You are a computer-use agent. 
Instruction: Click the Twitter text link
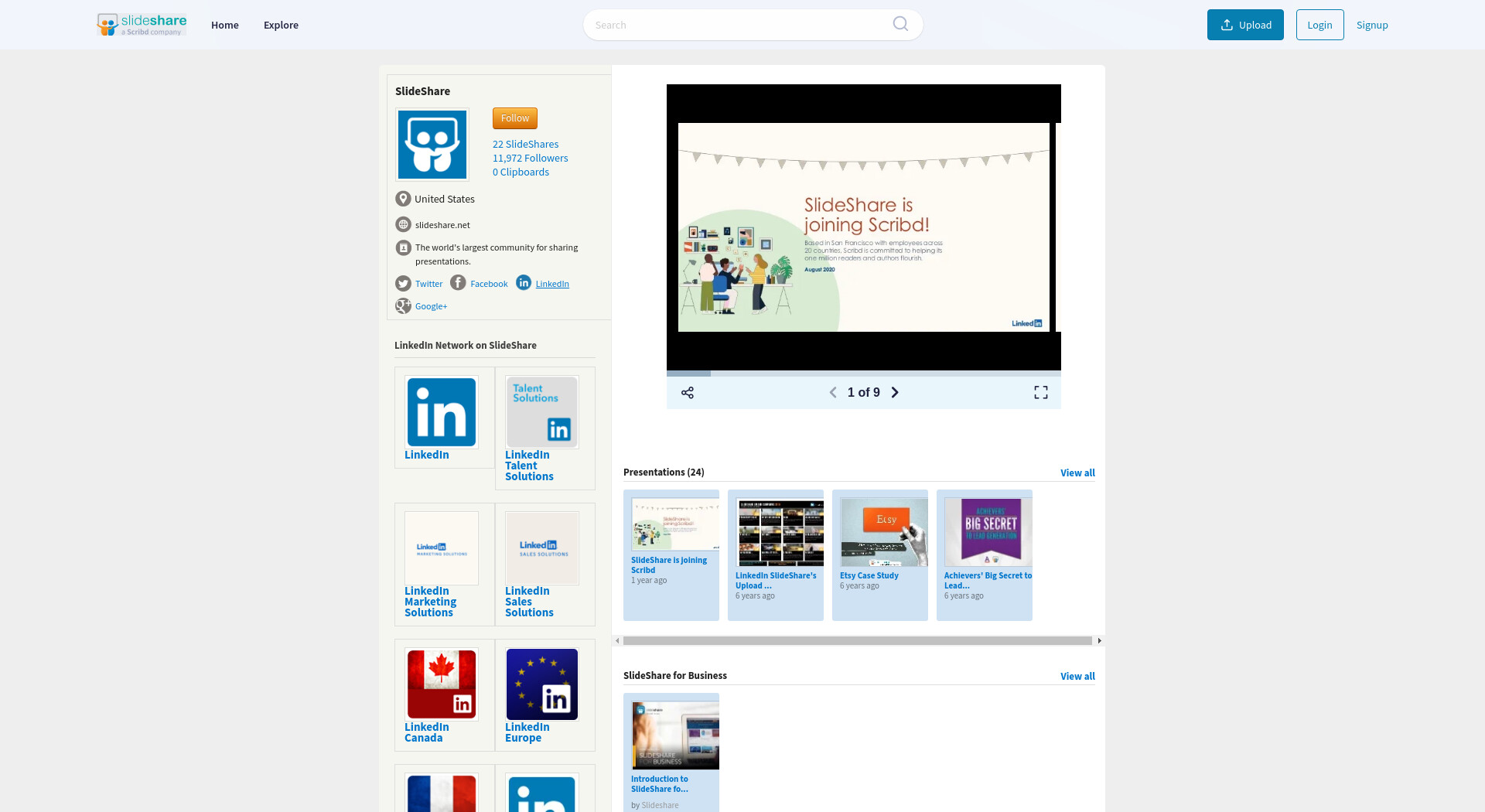point(428,284)
